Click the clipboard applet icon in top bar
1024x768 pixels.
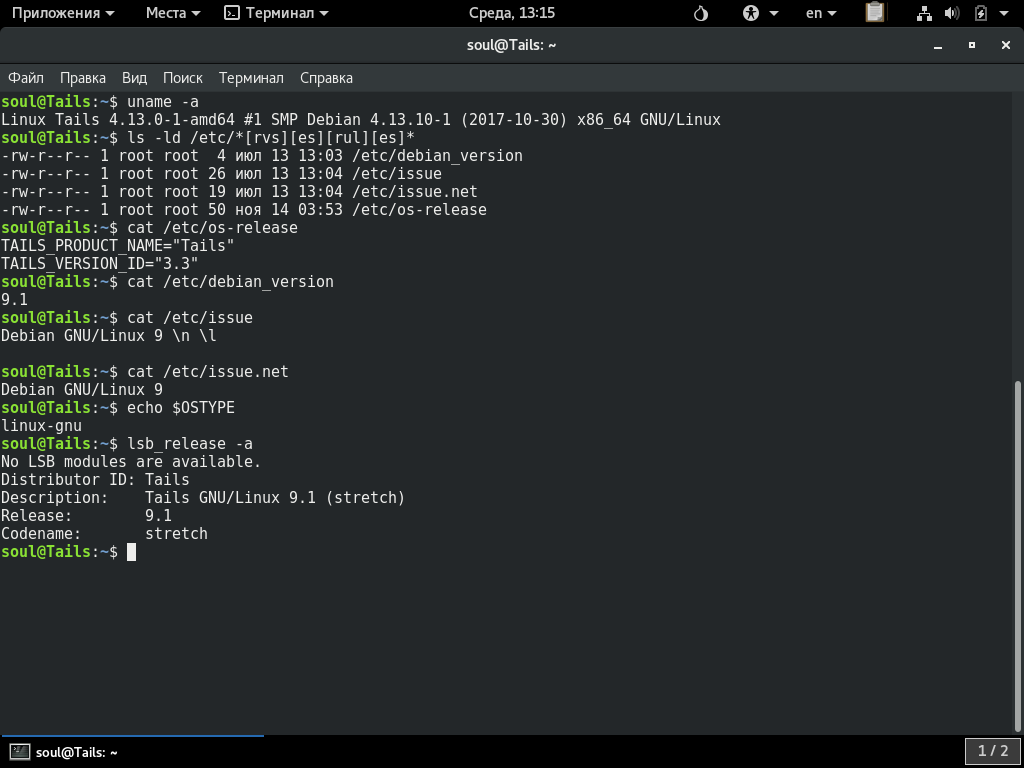pyautogui.click(x=875, y=12)
